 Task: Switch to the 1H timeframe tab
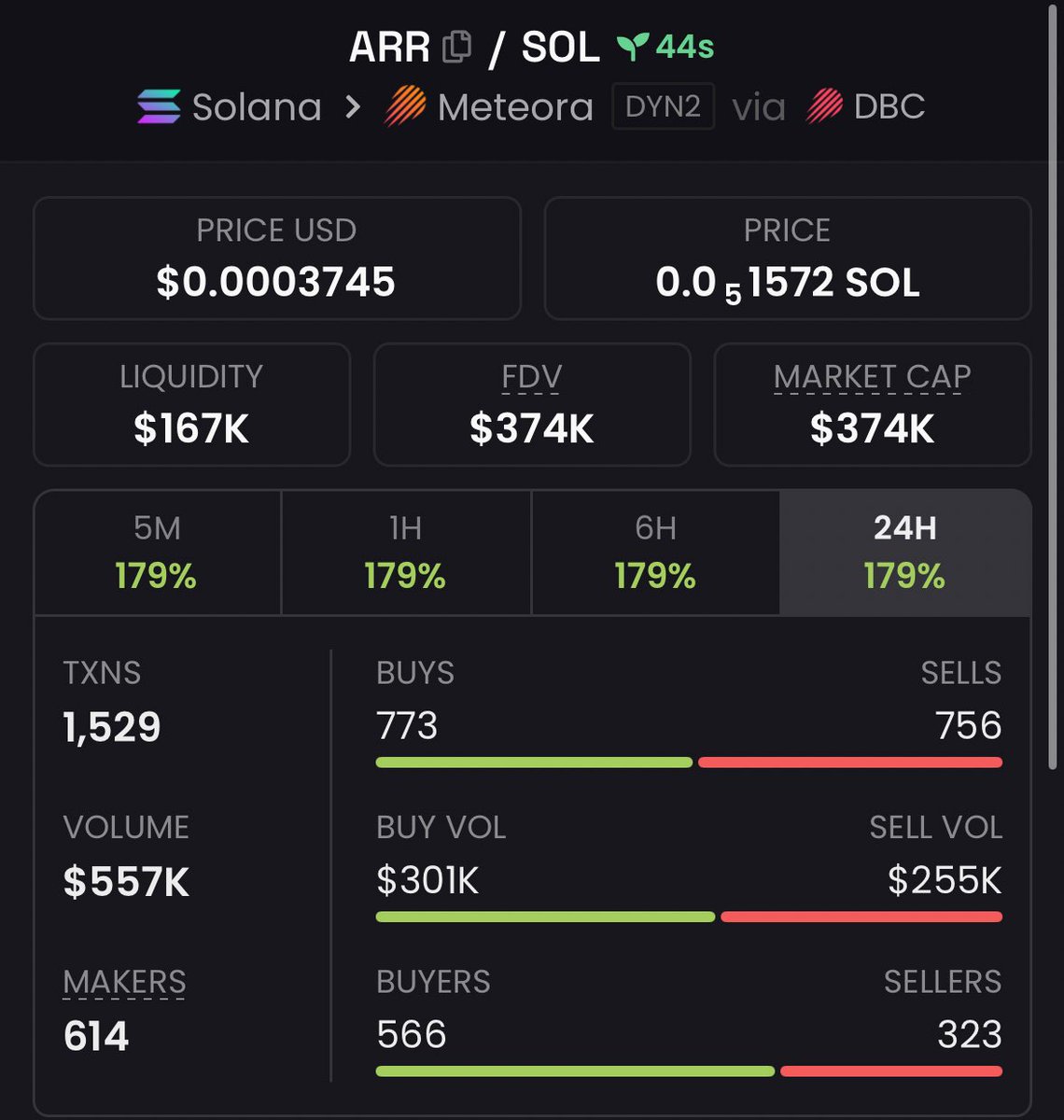[x=406, y=553]
